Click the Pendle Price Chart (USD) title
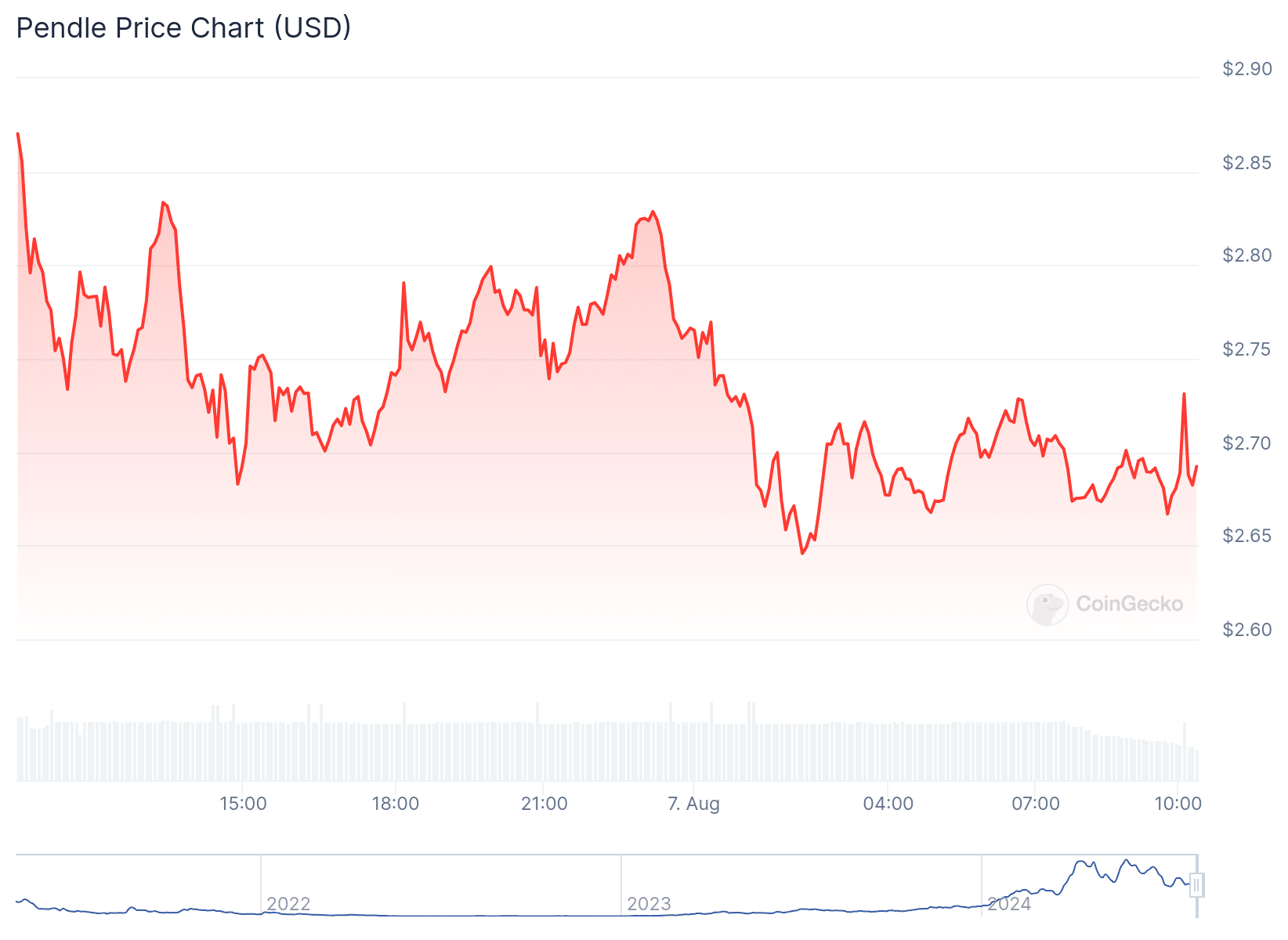 point(183,28)
